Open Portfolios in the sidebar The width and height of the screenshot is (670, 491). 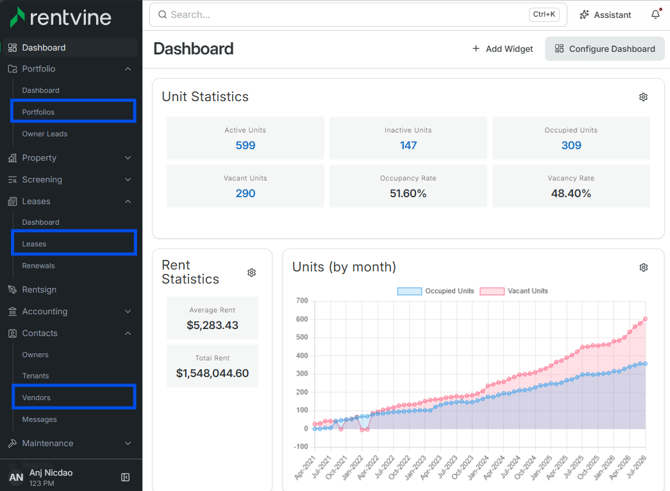pos(73,112)
